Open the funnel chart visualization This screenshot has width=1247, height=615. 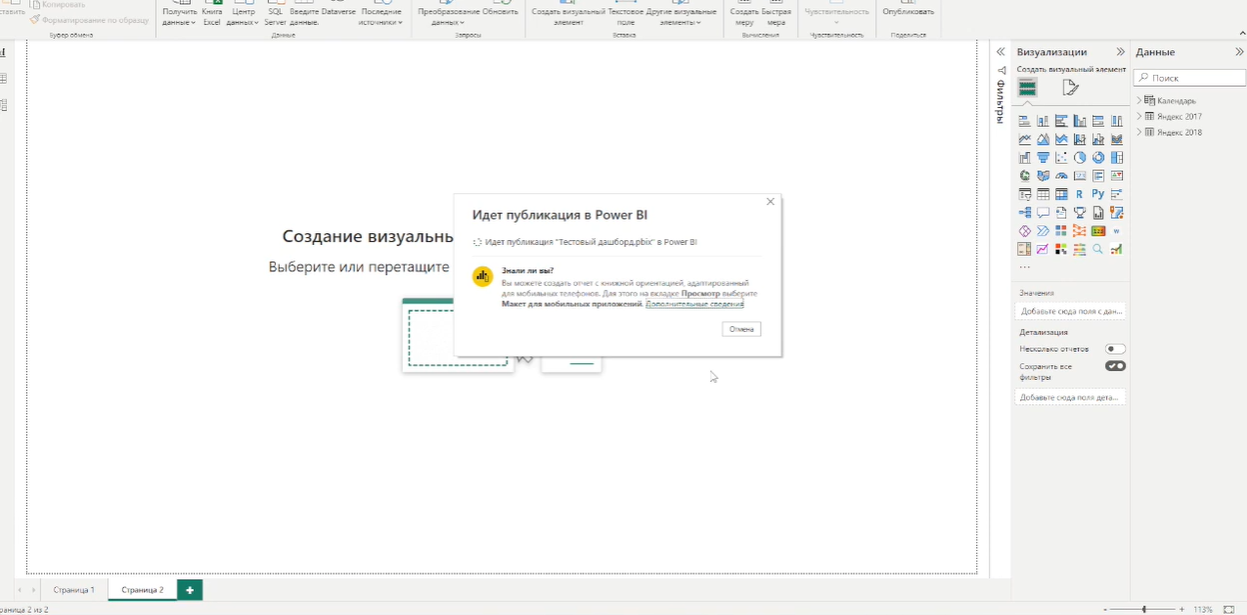(1042, 157)
